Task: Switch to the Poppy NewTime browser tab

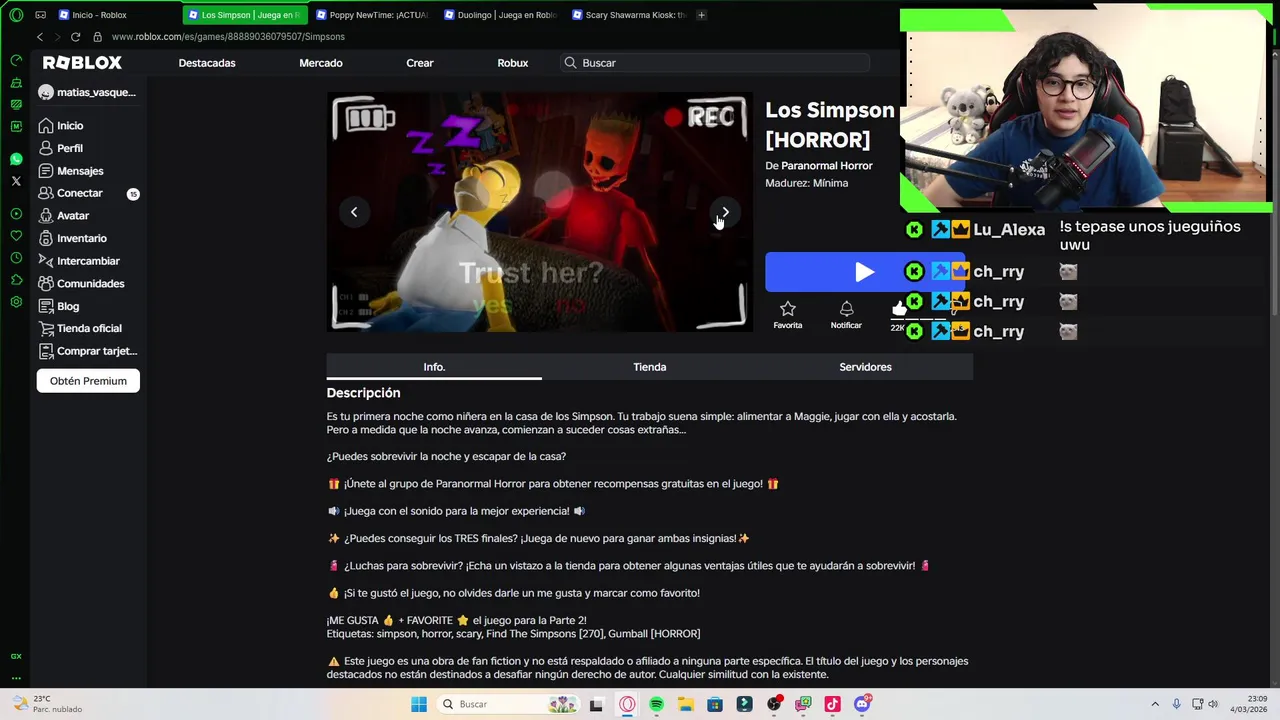Action: point(372,15)
